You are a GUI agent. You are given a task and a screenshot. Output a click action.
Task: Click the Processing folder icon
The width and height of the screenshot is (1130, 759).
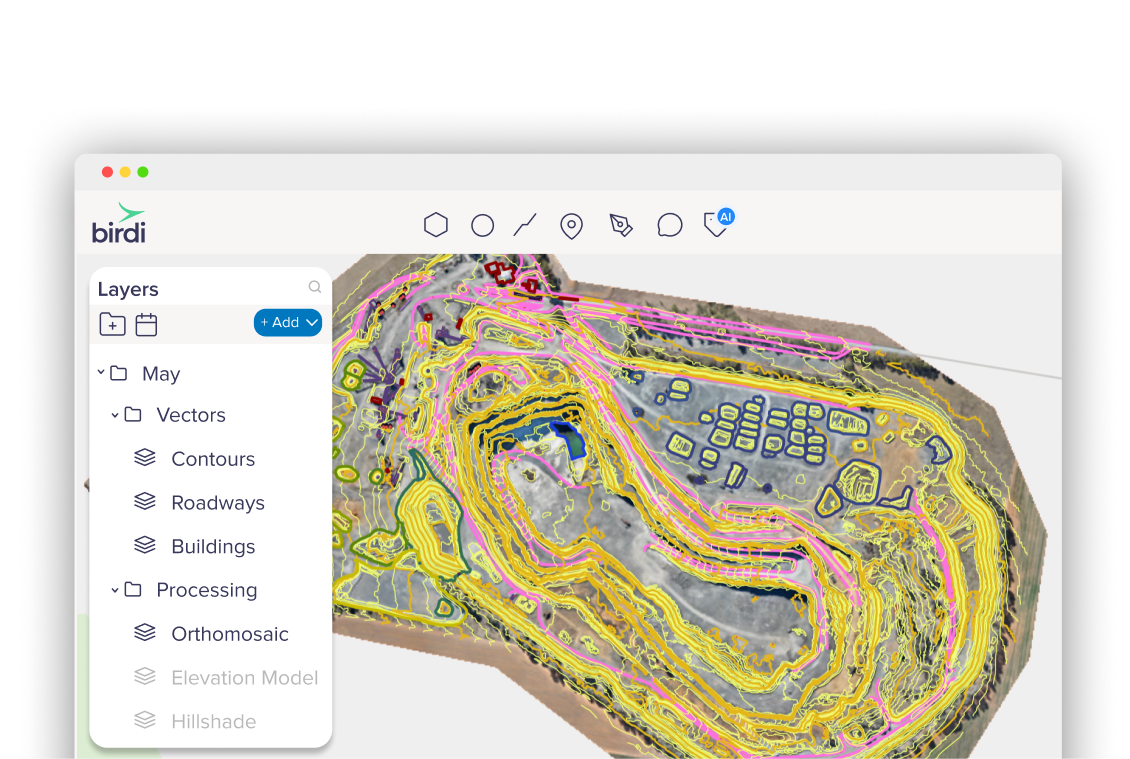pyautogui.click(x=133, y=590)
